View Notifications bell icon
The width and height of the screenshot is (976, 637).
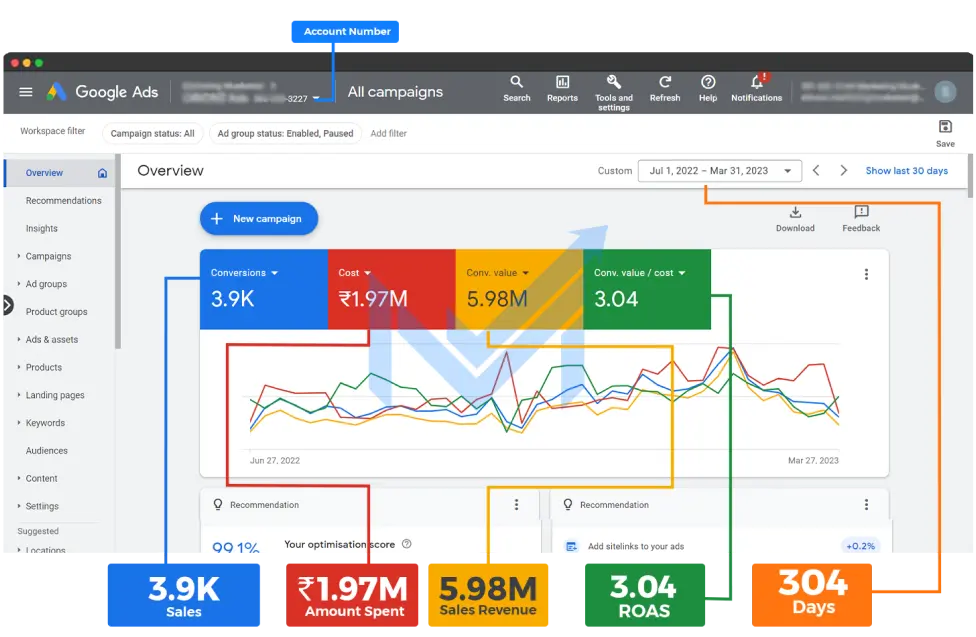tap(756, 83)
